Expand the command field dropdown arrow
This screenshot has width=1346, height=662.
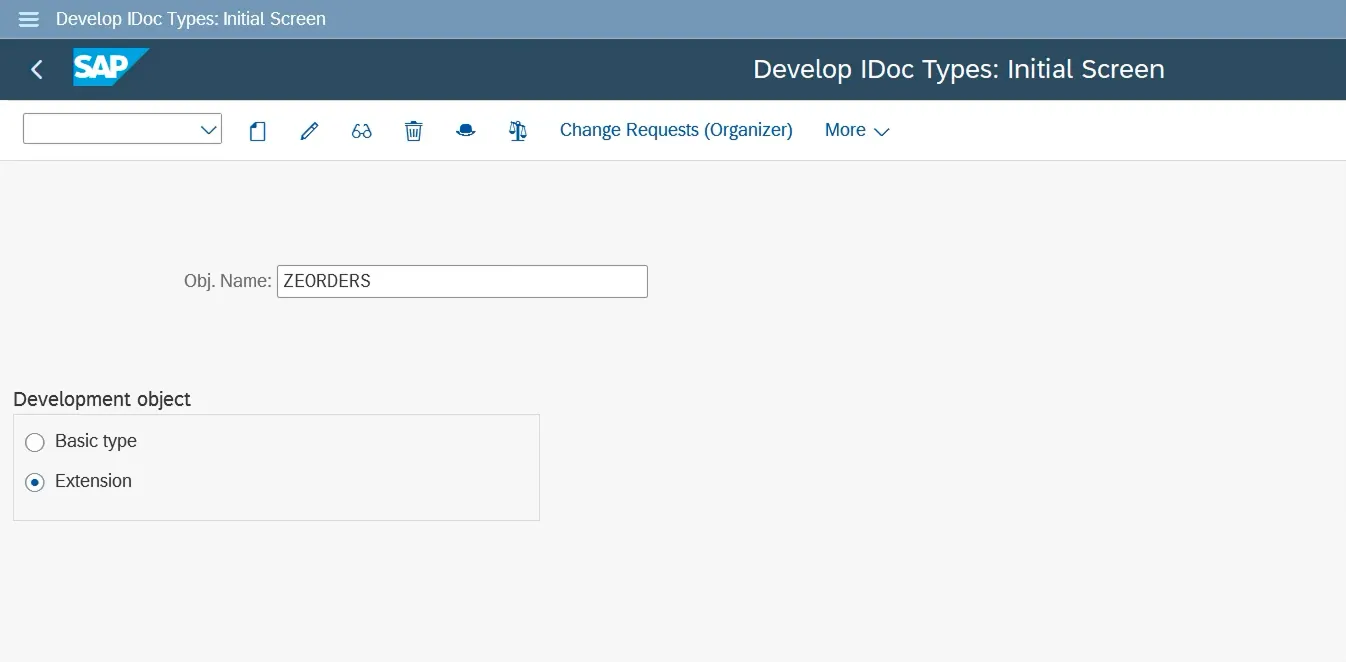209,130
